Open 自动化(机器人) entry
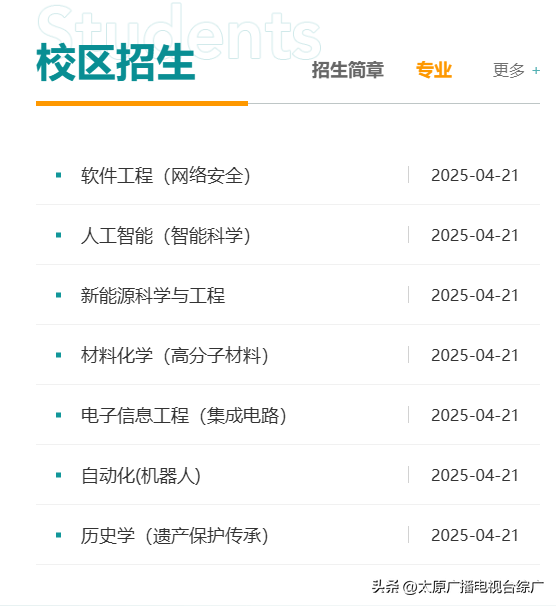Screen dimensions: 556x606 pos(141,475)
